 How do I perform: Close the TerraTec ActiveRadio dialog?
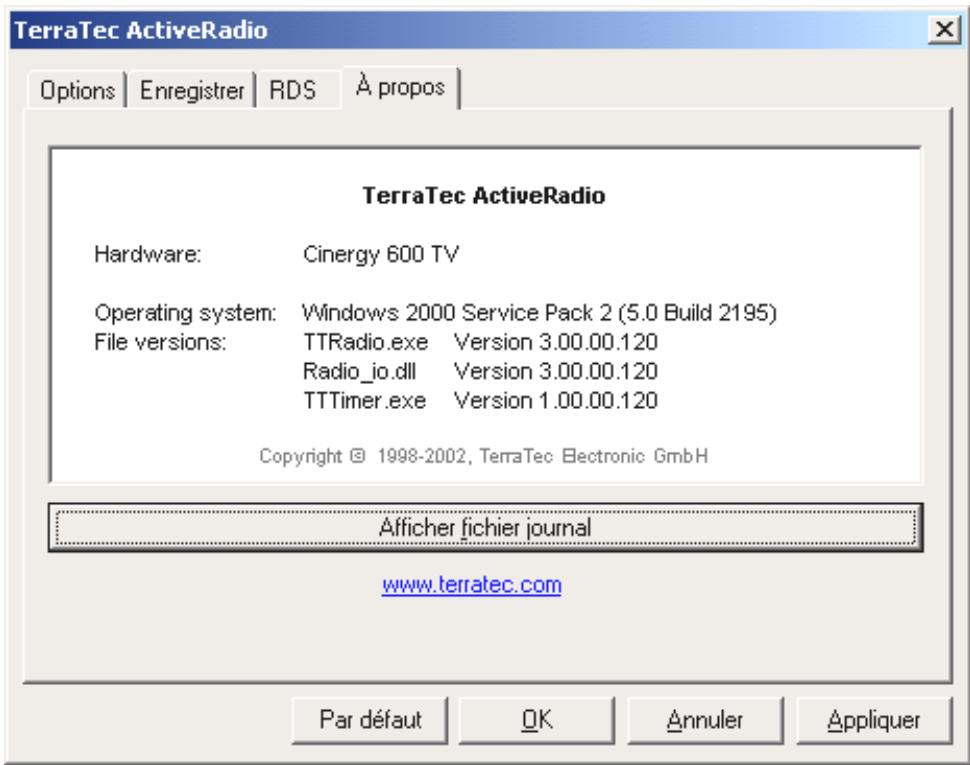[x=943, y=29]
